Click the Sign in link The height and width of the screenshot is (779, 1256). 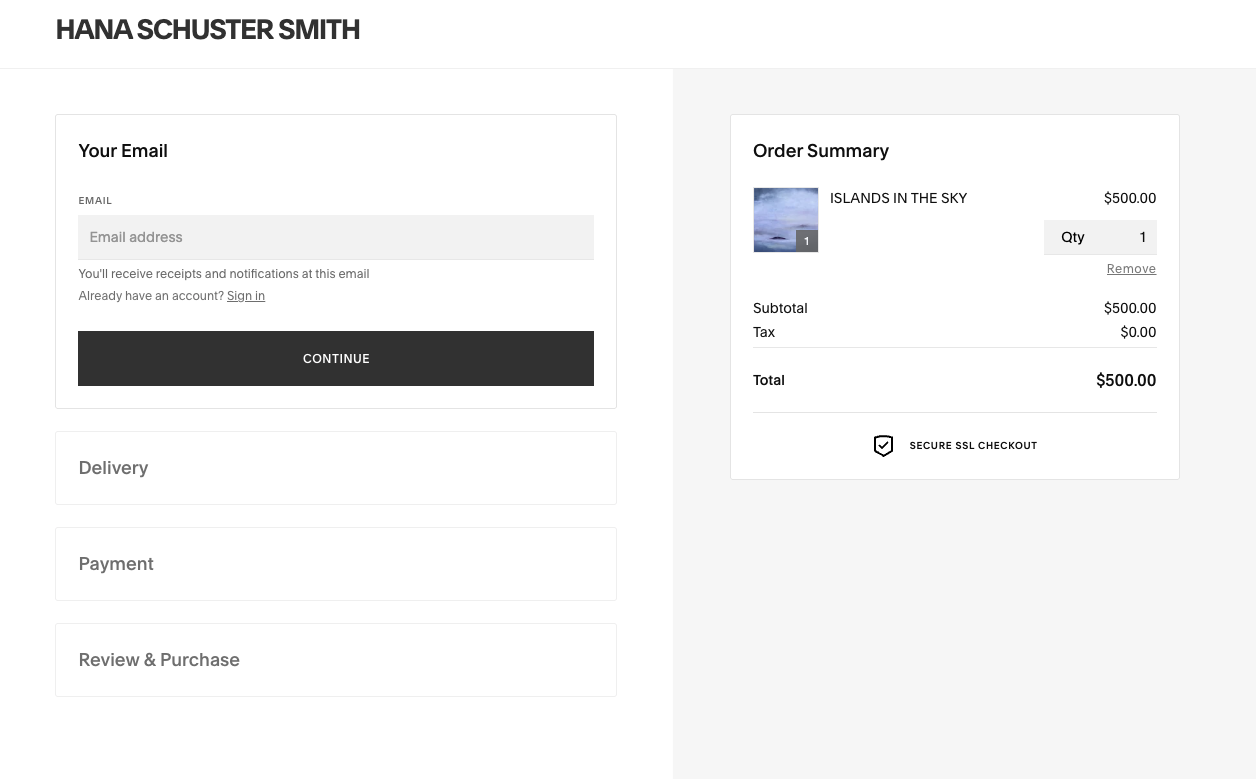246,296
